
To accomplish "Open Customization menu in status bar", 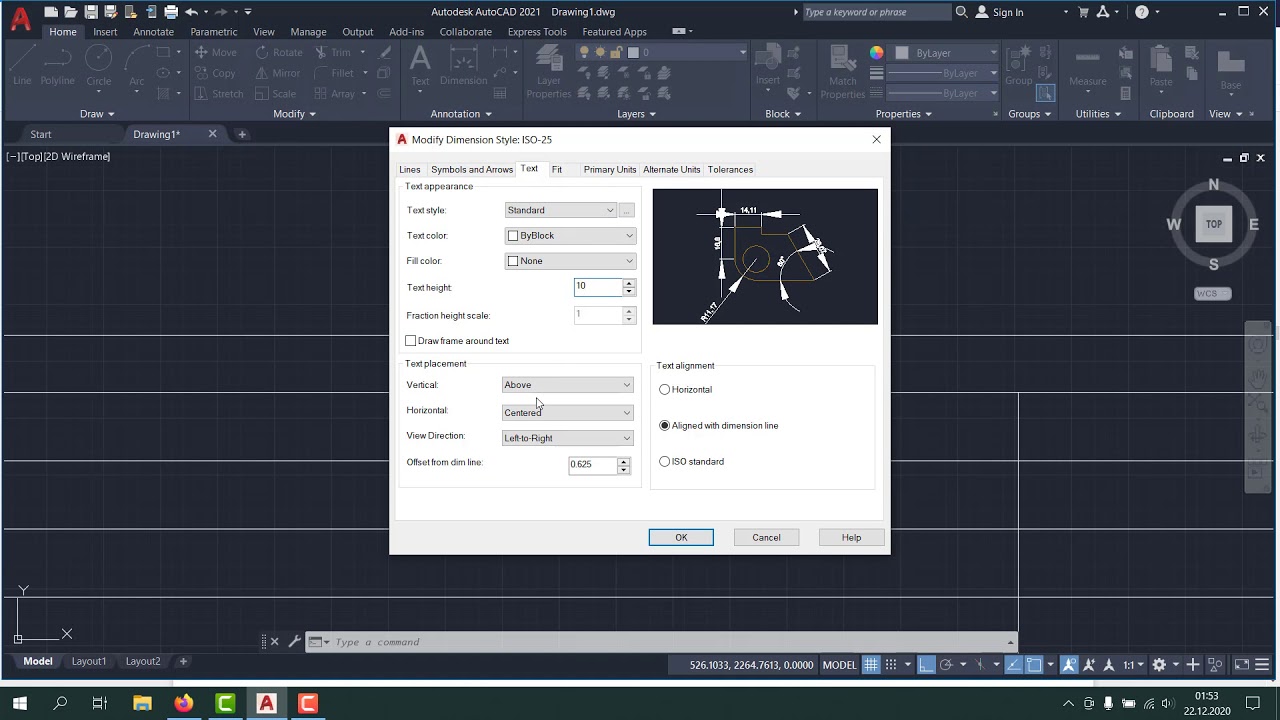I will point(1262,665).
